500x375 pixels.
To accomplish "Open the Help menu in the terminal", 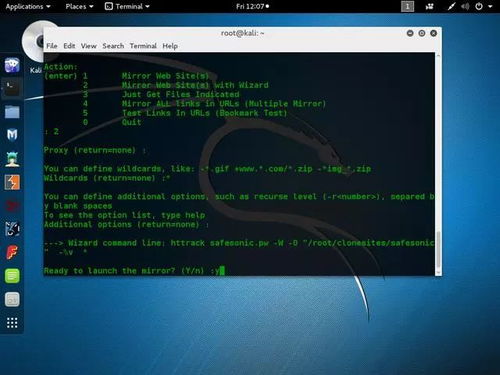I will (170, 46).
